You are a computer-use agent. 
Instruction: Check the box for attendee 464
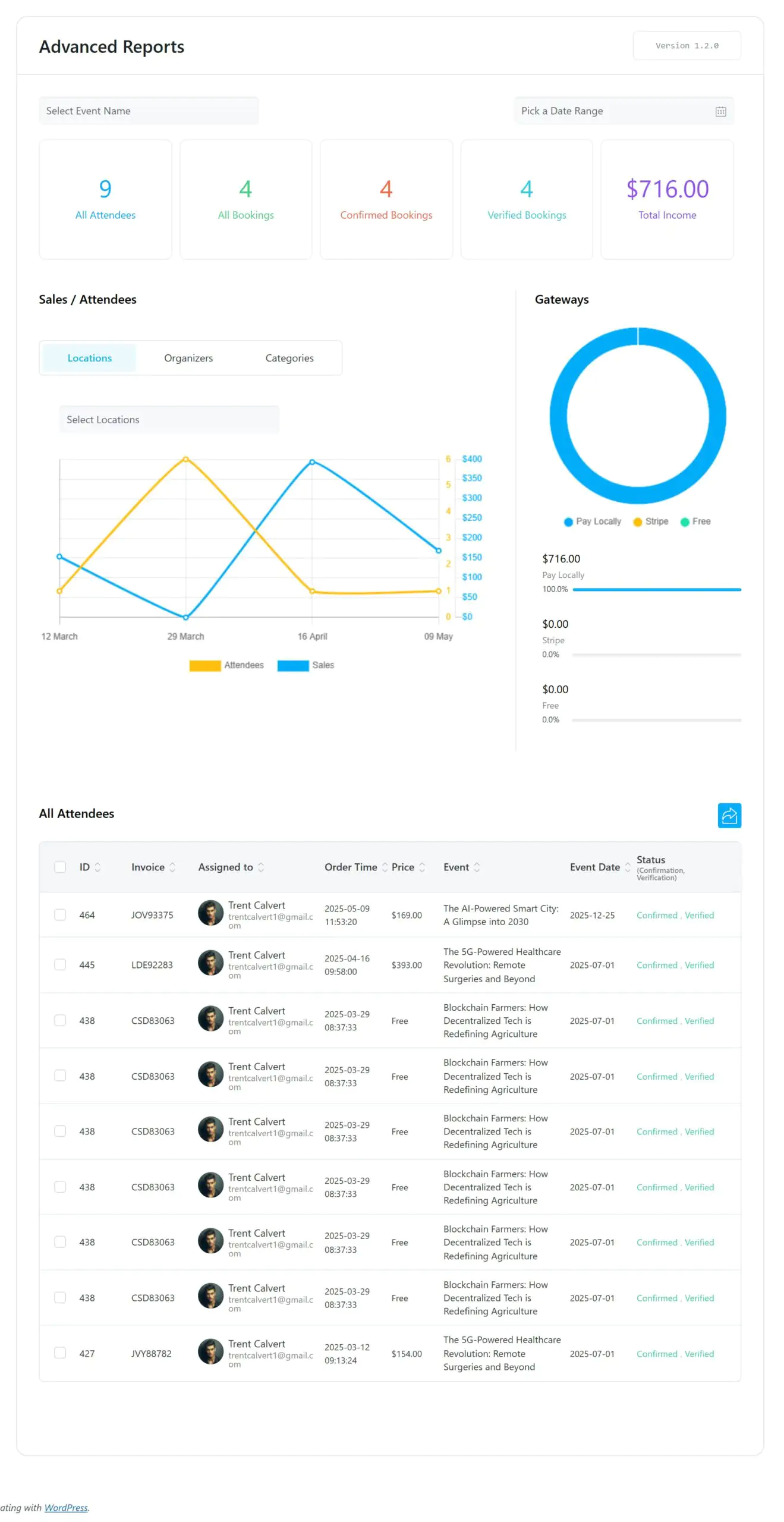(x=60, y=914)
